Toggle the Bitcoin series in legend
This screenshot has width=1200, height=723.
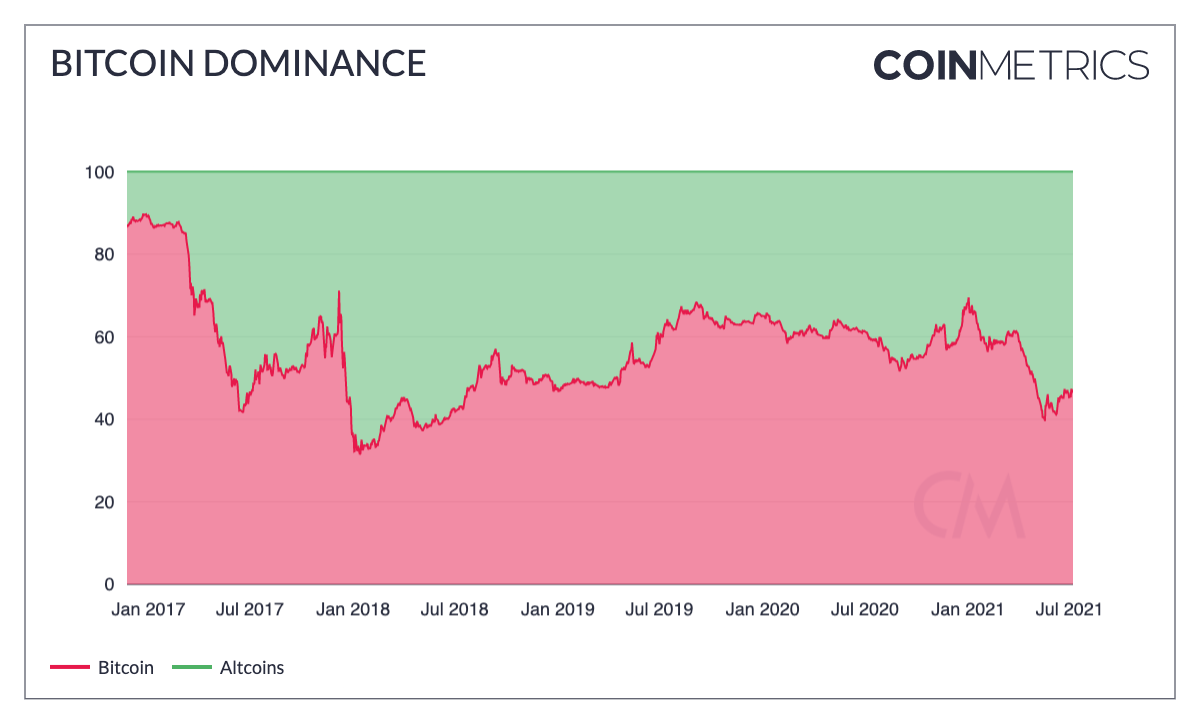pos(126,667)
